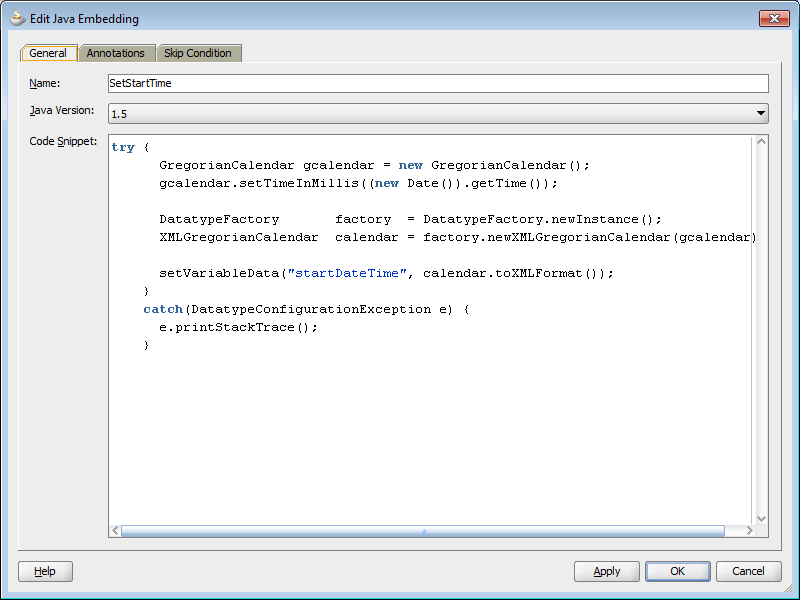This screenshot has height=600, width=800.
Task: Click the Java cup icon in title bar
Action: point(18,19)
